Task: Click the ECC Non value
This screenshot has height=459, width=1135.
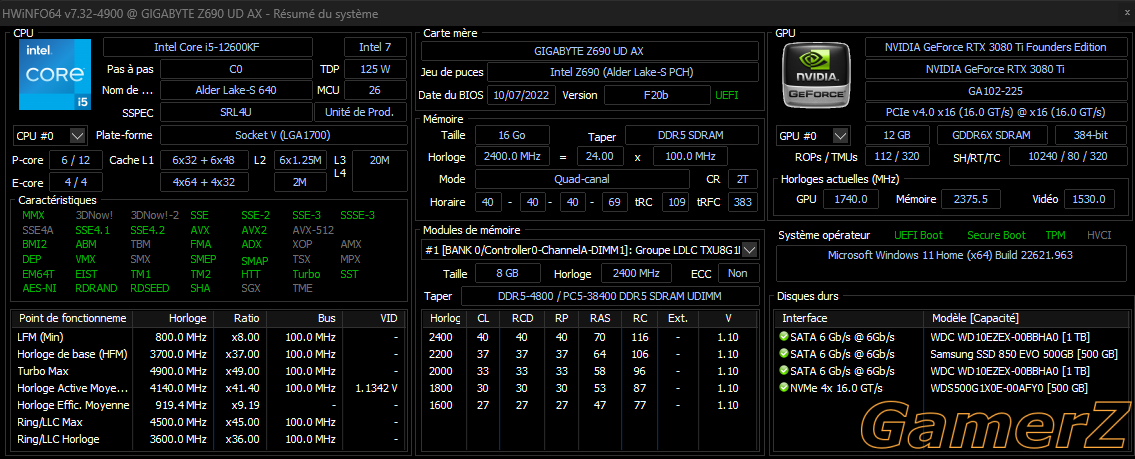Action: pyautogui.click(x=738, y=273)
